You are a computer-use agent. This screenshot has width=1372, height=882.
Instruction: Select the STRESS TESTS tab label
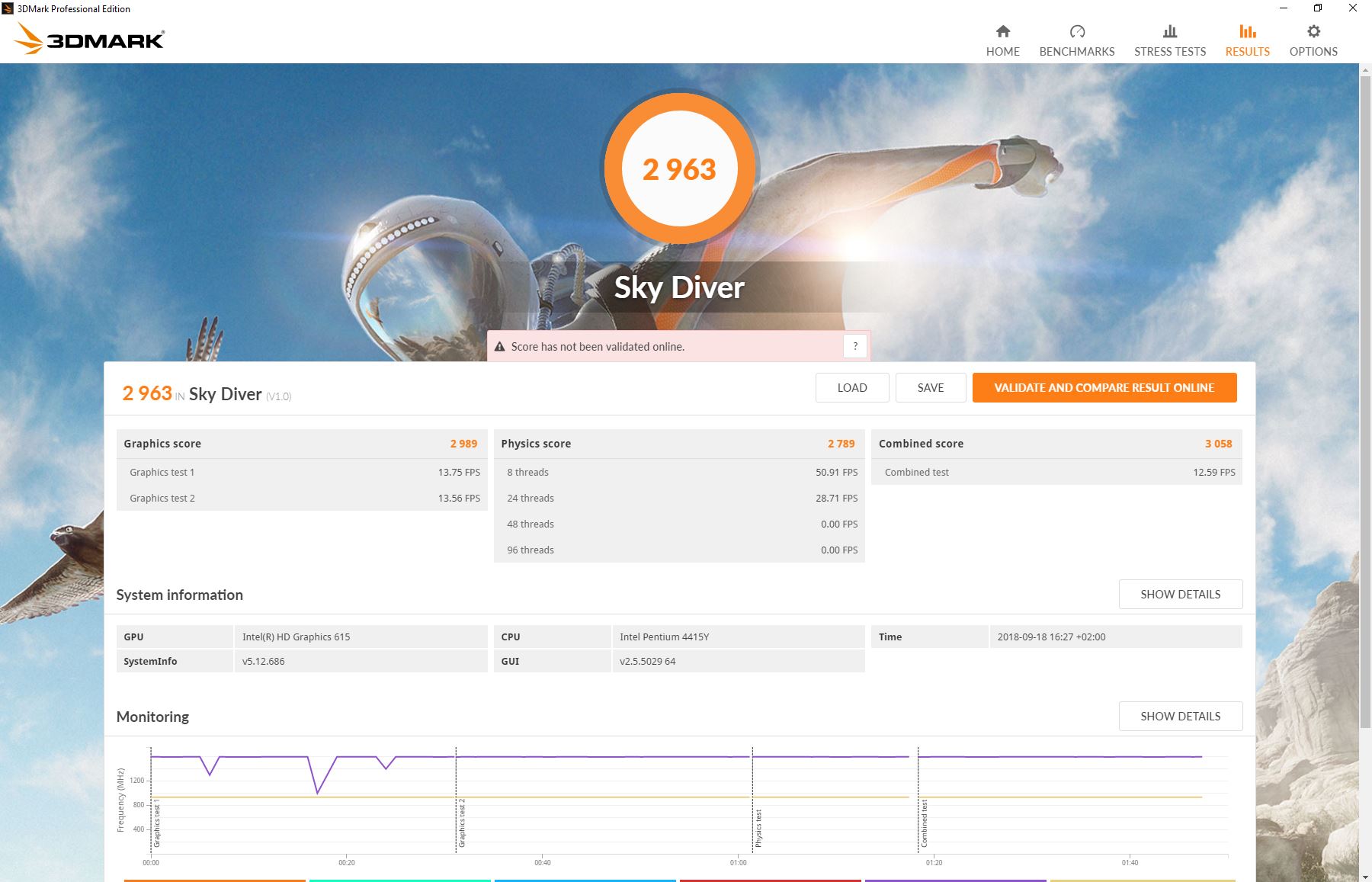pos(1169,52)
